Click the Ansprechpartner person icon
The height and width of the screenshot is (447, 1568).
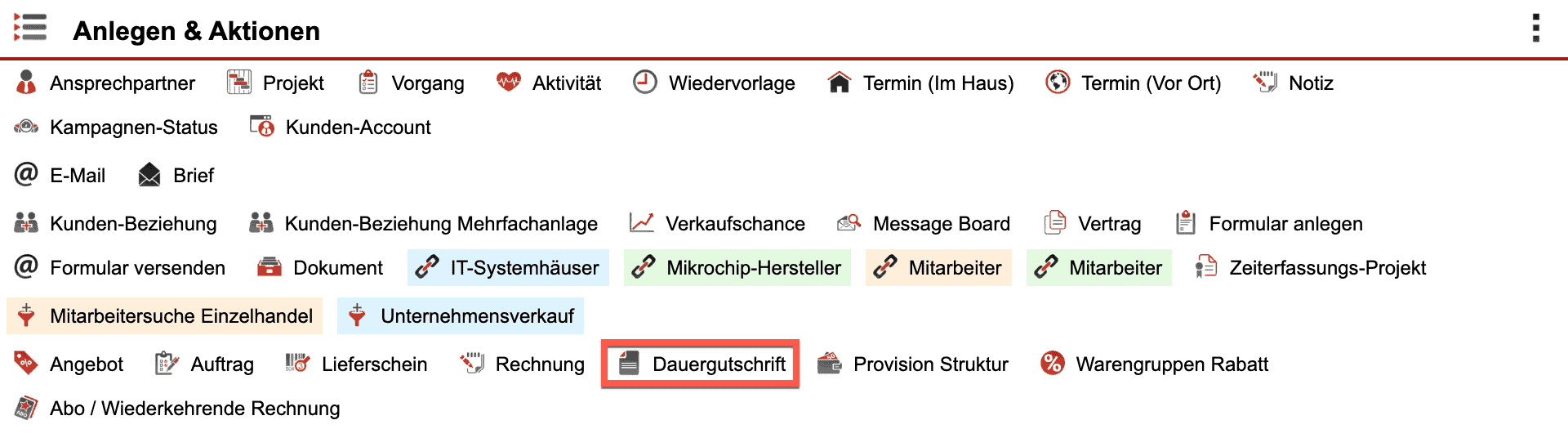[x=26, y=83]
